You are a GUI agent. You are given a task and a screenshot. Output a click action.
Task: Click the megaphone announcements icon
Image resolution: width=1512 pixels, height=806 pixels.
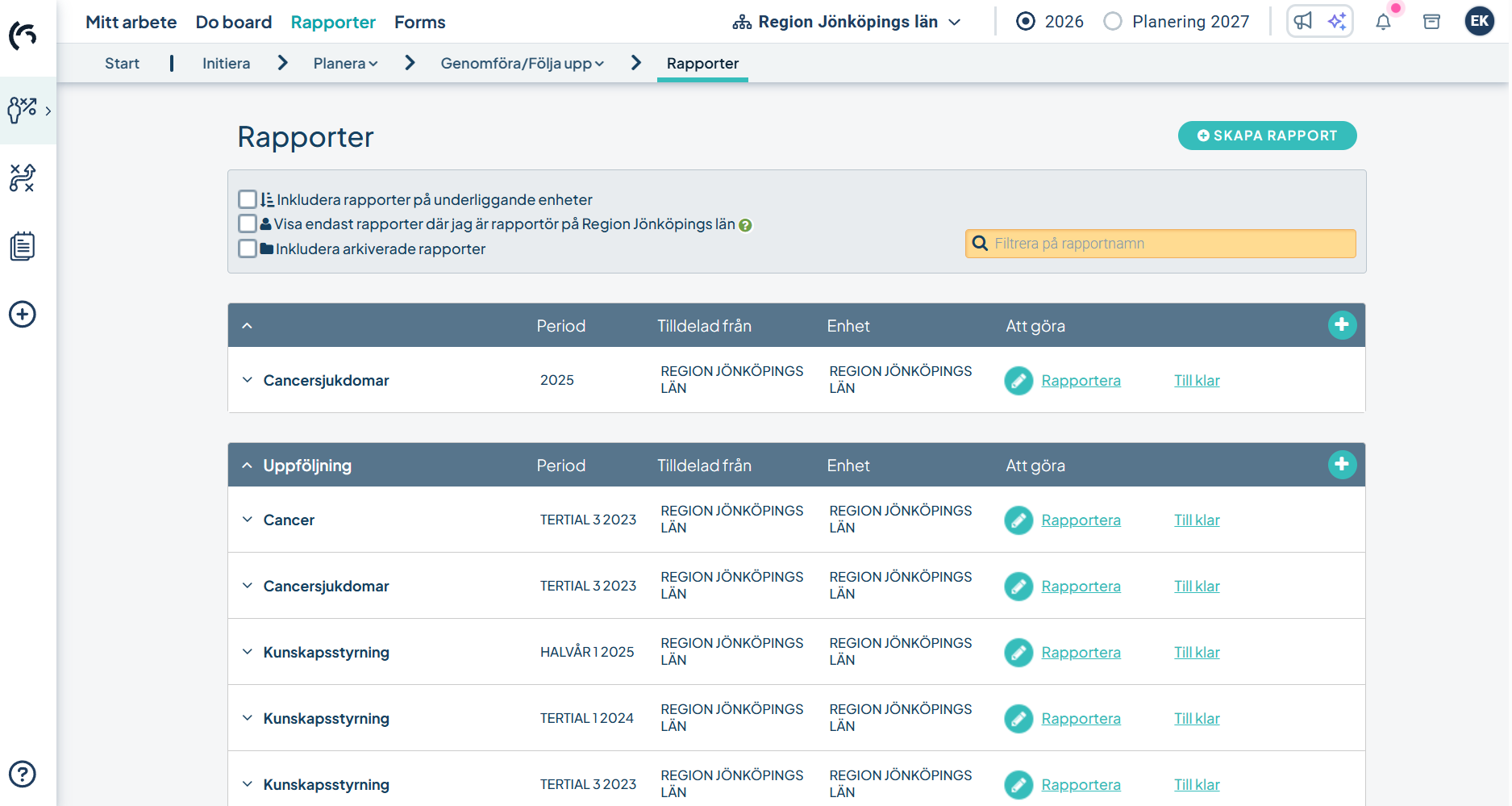pos(1303,22)
